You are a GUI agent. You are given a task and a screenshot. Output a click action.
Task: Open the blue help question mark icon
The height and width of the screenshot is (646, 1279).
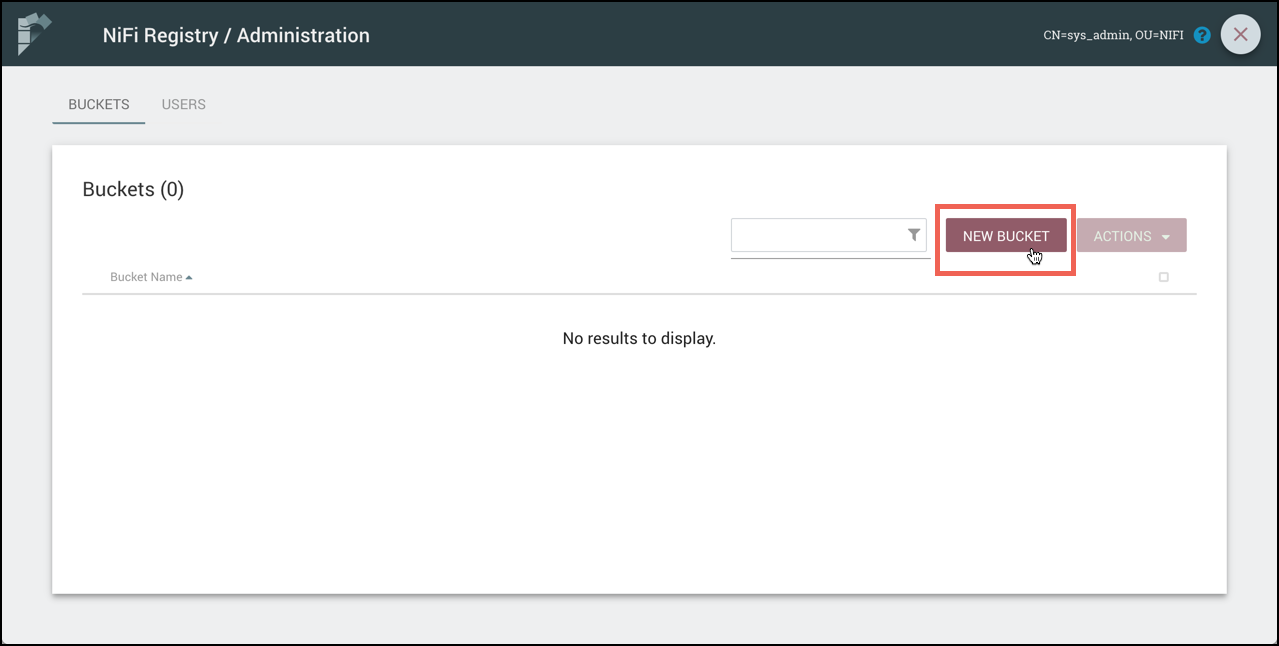(x=1201, y=34)
